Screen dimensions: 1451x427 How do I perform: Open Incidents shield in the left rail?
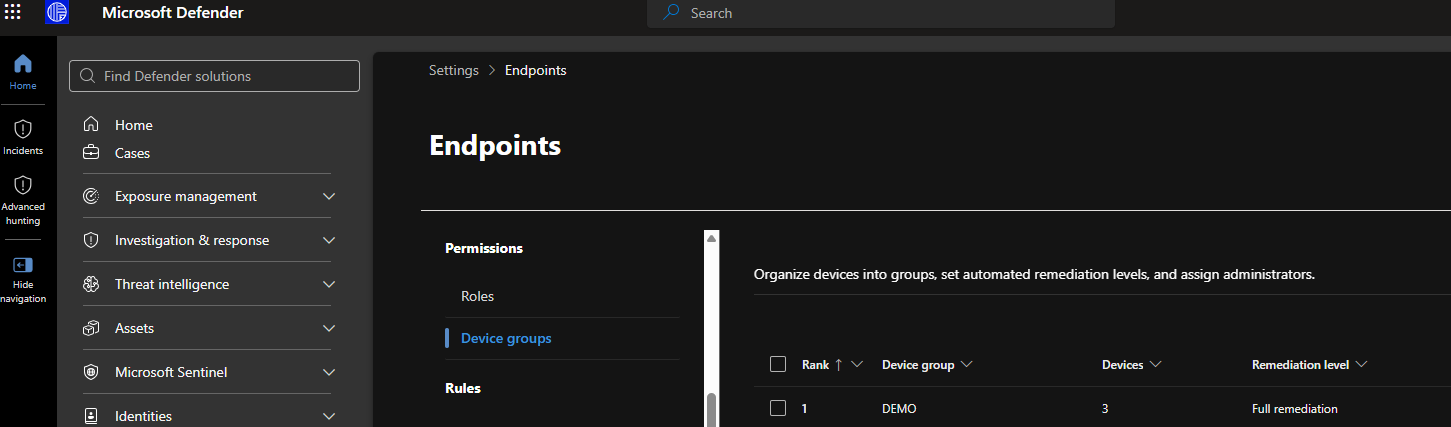coord(23,137)
